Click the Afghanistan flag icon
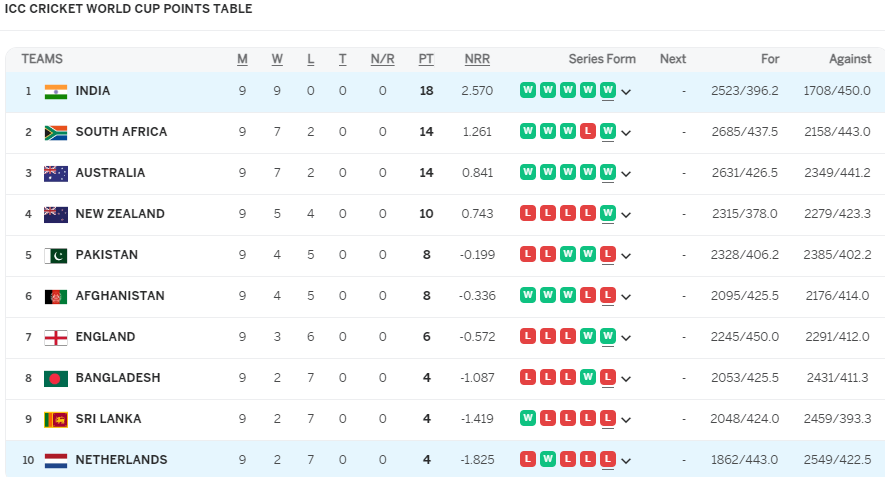885x477 pixels. tap(56, 296)
